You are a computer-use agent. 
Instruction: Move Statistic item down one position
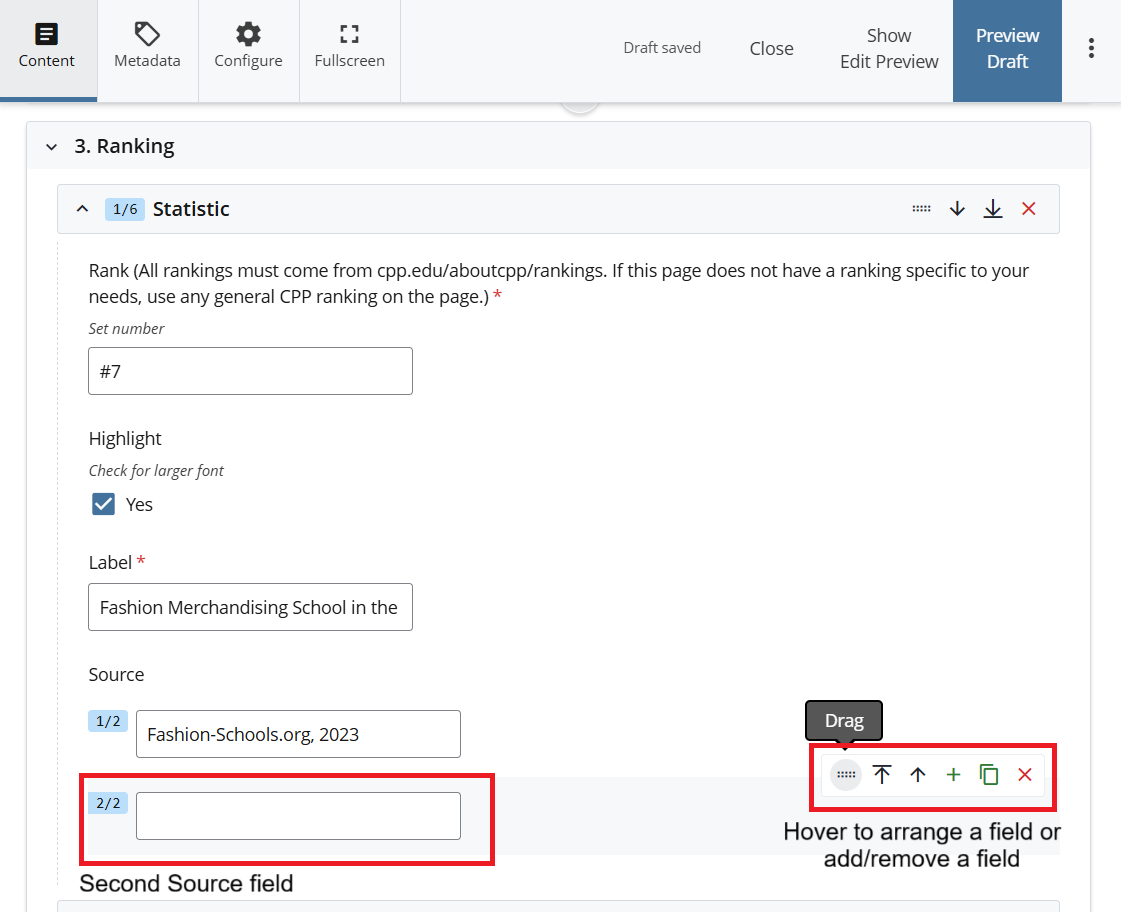957,209
